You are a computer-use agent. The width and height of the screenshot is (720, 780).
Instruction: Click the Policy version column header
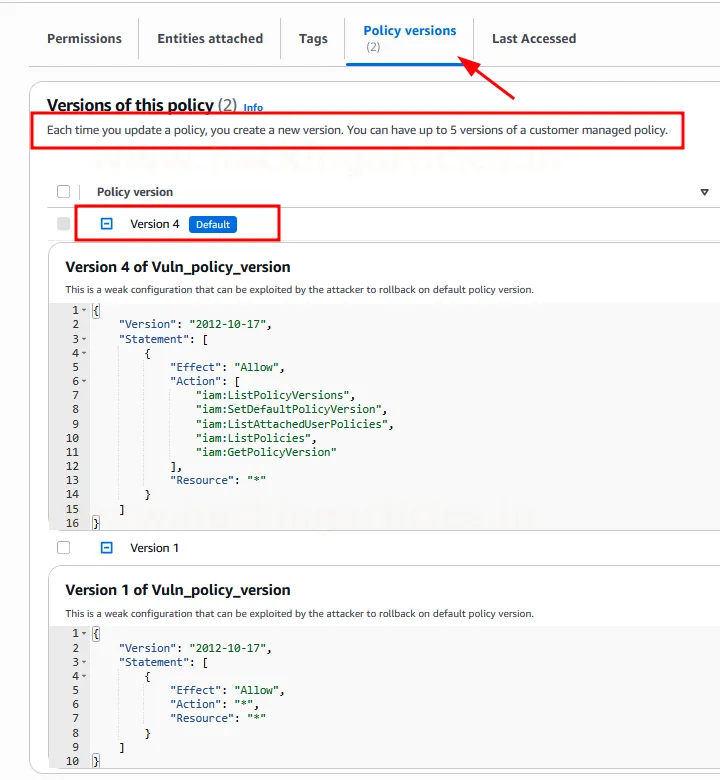point(135,192)
